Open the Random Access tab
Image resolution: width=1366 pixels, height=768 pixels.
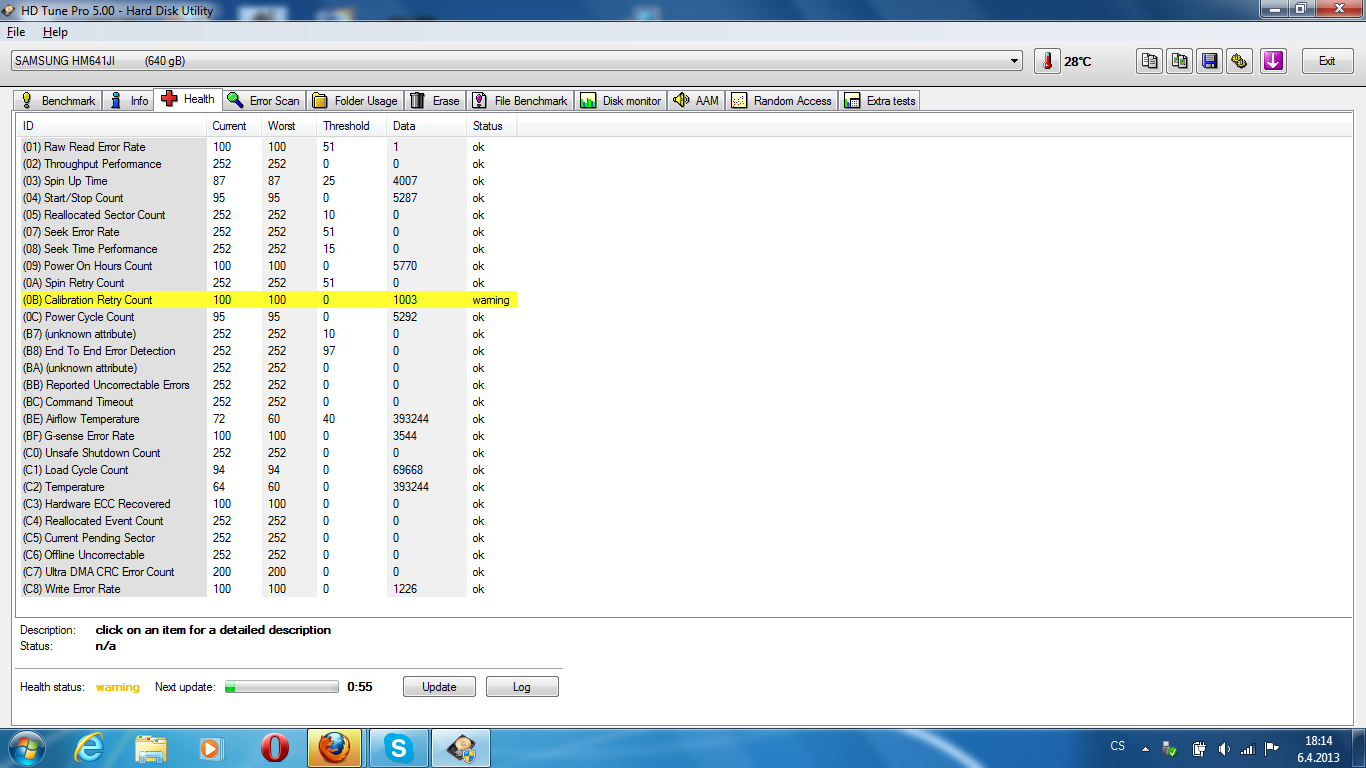(x=782, y=101)
